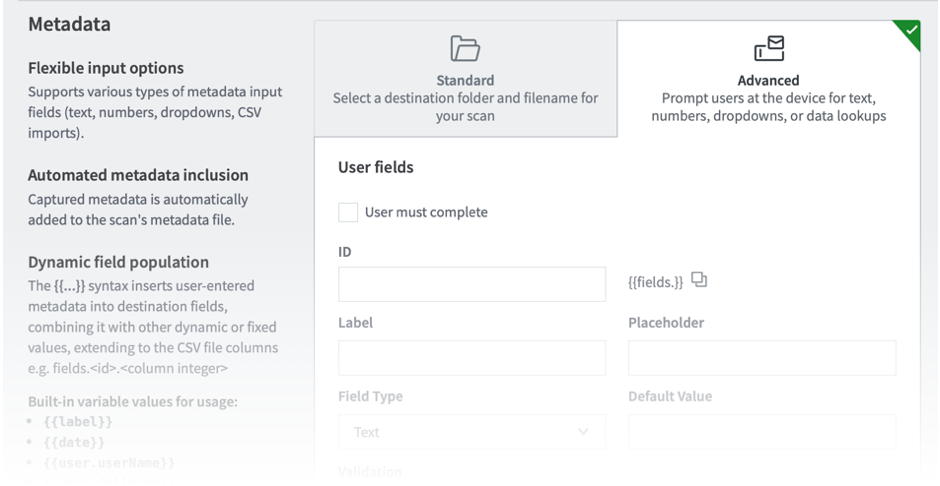Click the Metadata heading

(69, 24)
